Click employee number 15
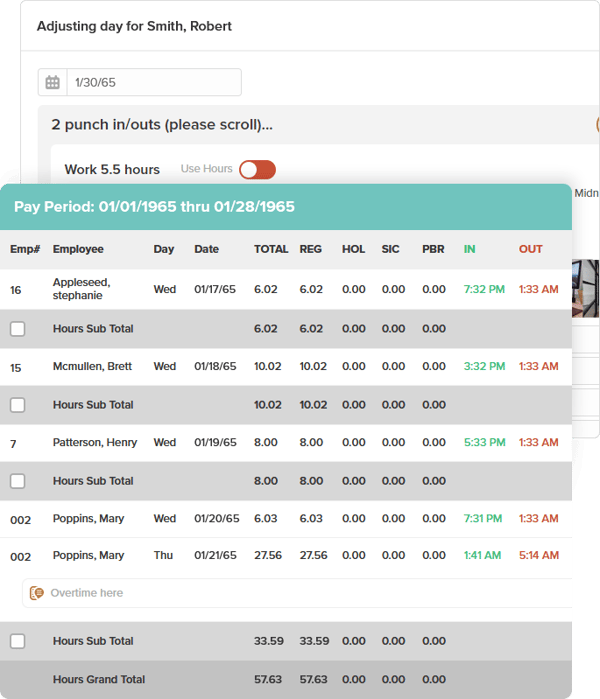Screen dimensions: 600x699 [16, 368]
